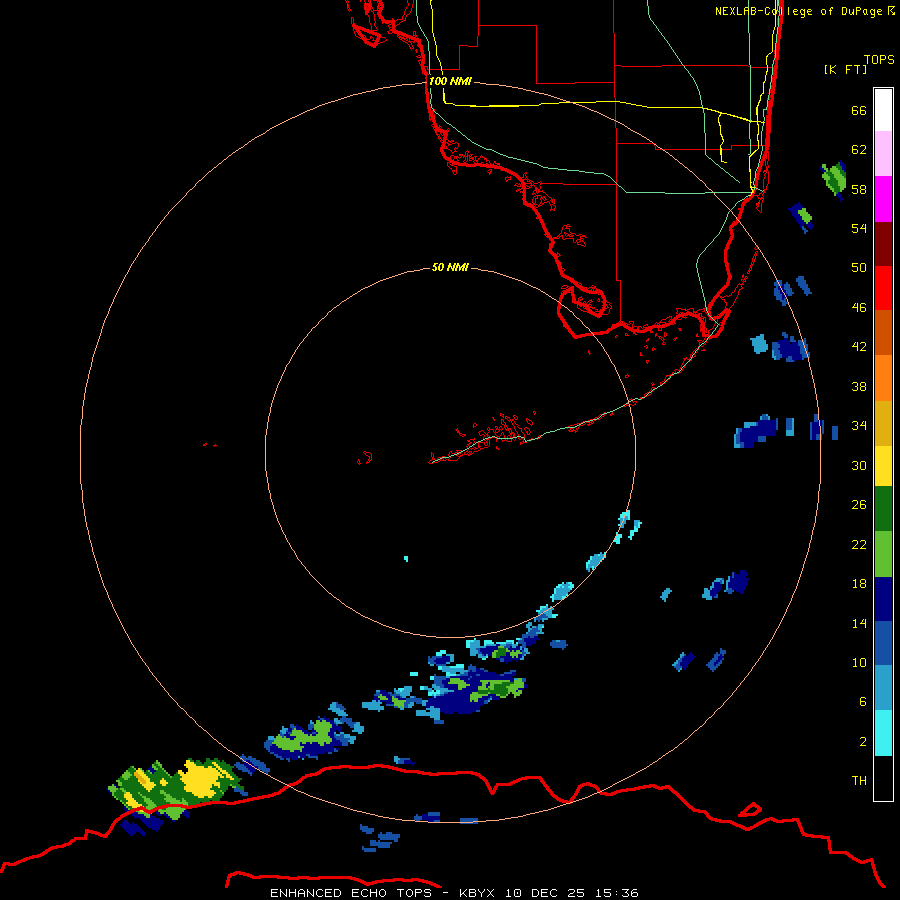Screen dimensions: 900x900
Task: Select the light blue legend swatch
Action: pos(883,688)
